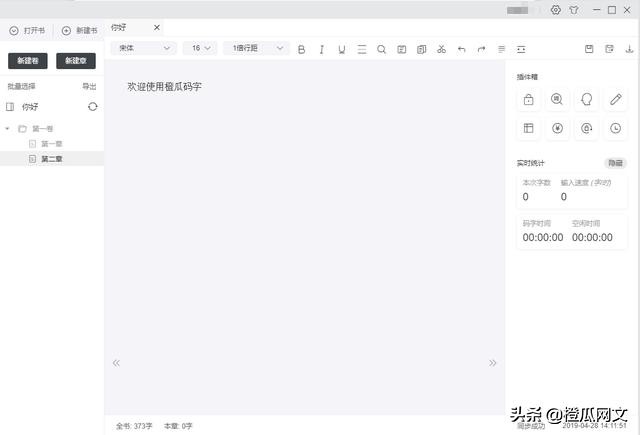The height and width of the screenshot is (435, 640).
Task: Click 导出 export link in sidebar
Action: pos(89,86)
